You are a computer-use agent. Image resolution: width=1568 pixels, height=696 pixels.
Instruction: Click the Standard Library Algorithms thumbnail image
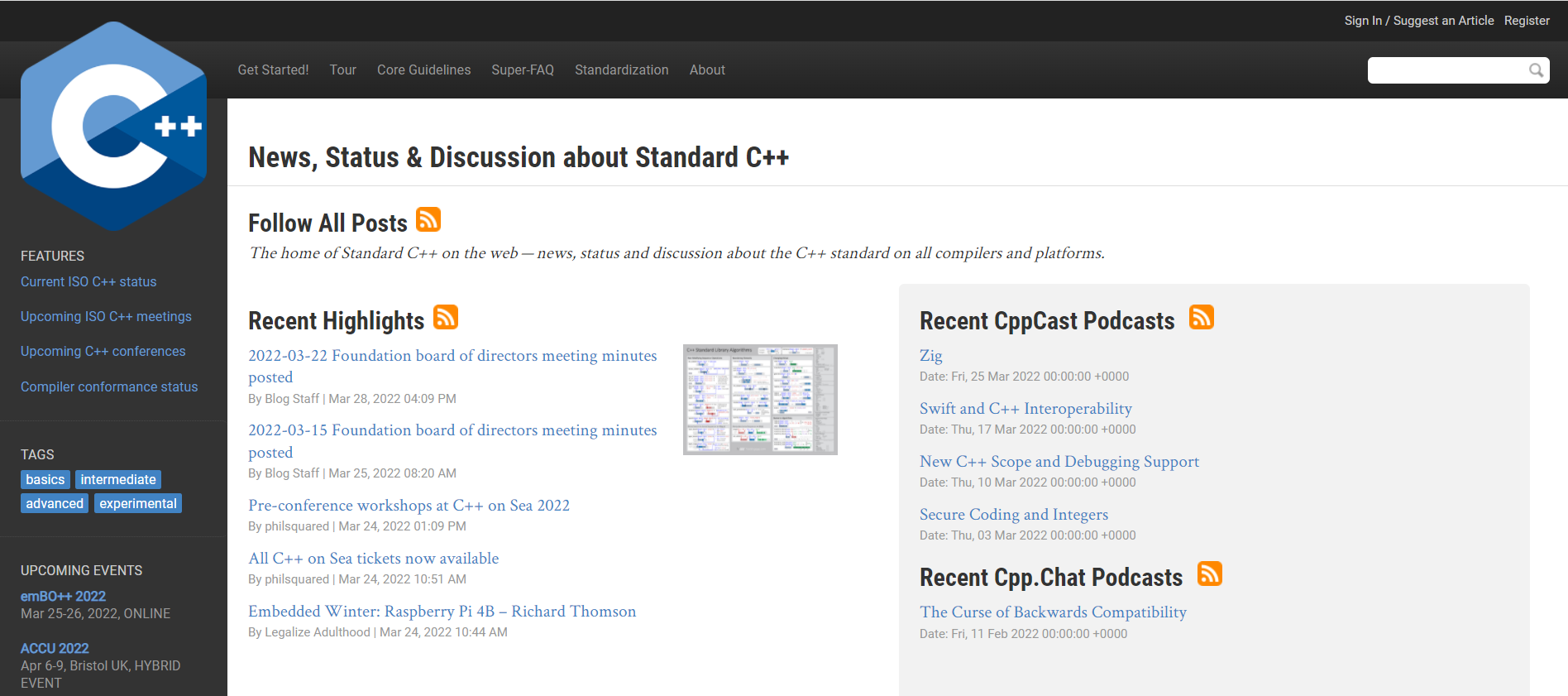point(760,400)
